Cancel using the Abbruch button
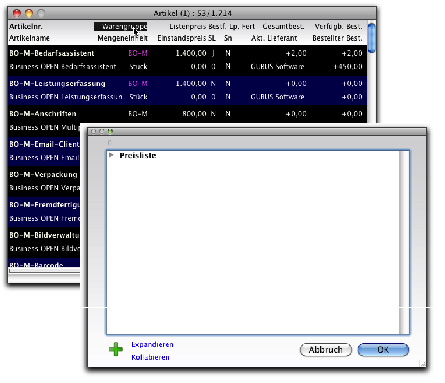This screenshot has width=445, height=383. click(326, 350)
